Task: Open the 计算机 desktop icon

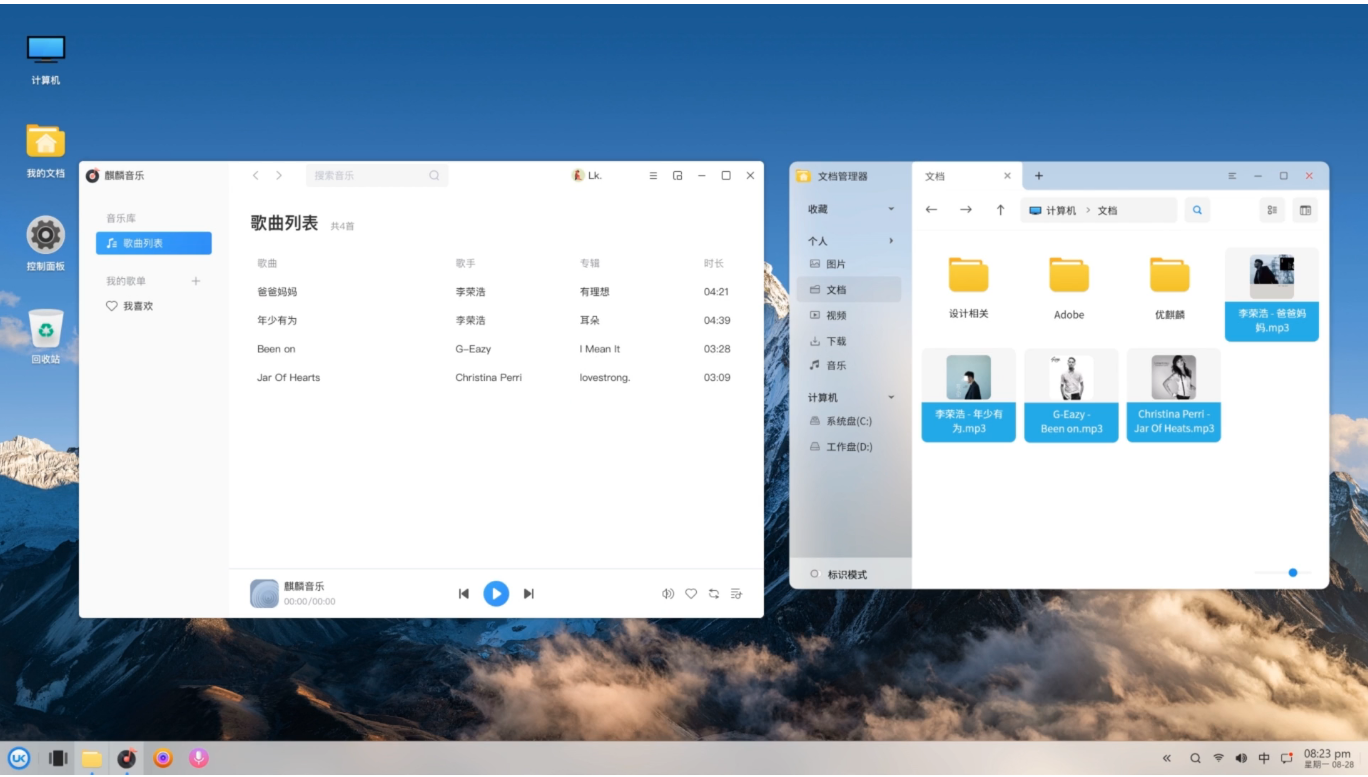Action: tap(45, 59)
